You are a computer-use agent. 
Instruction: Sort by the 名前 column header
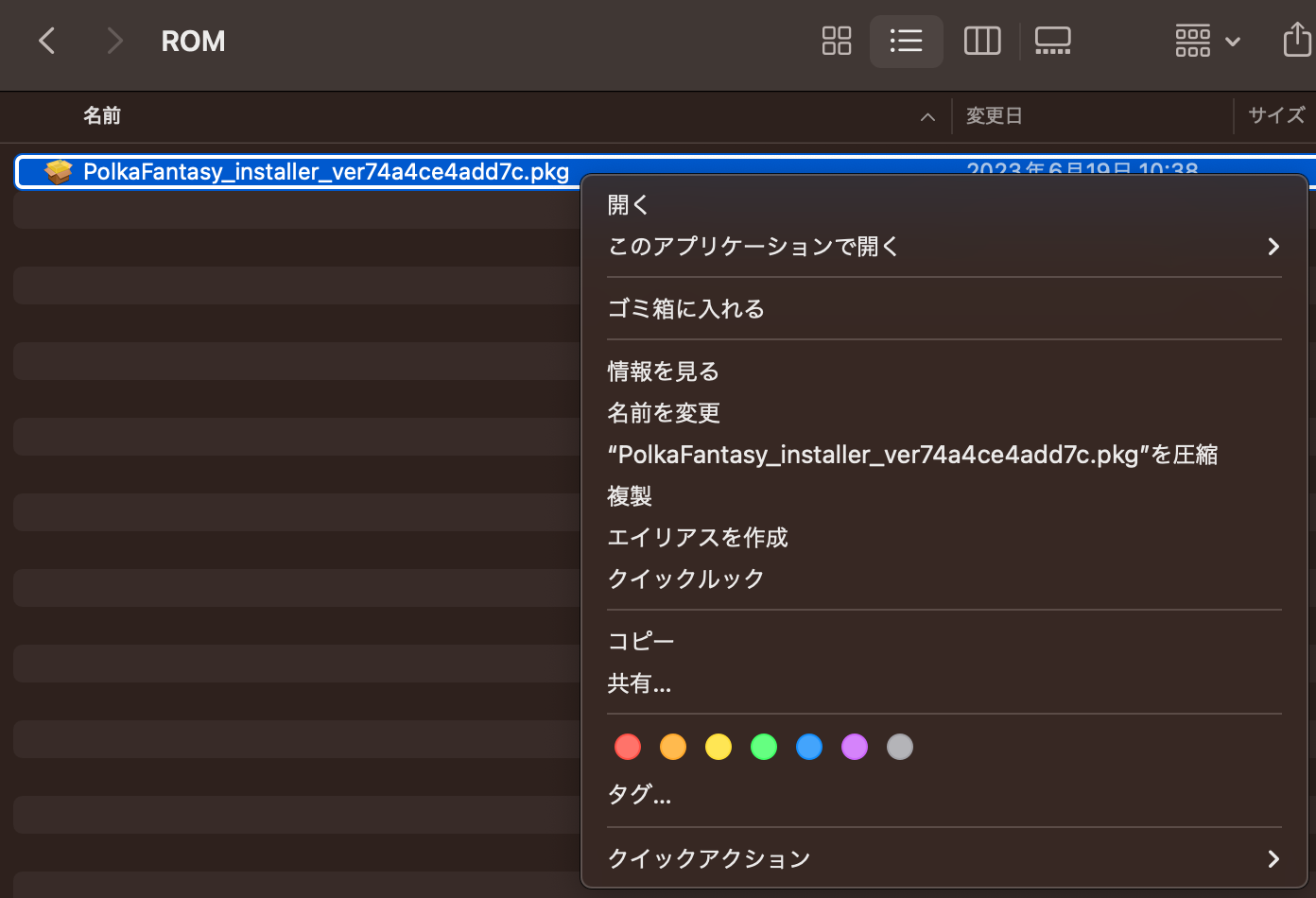point(102,115)
